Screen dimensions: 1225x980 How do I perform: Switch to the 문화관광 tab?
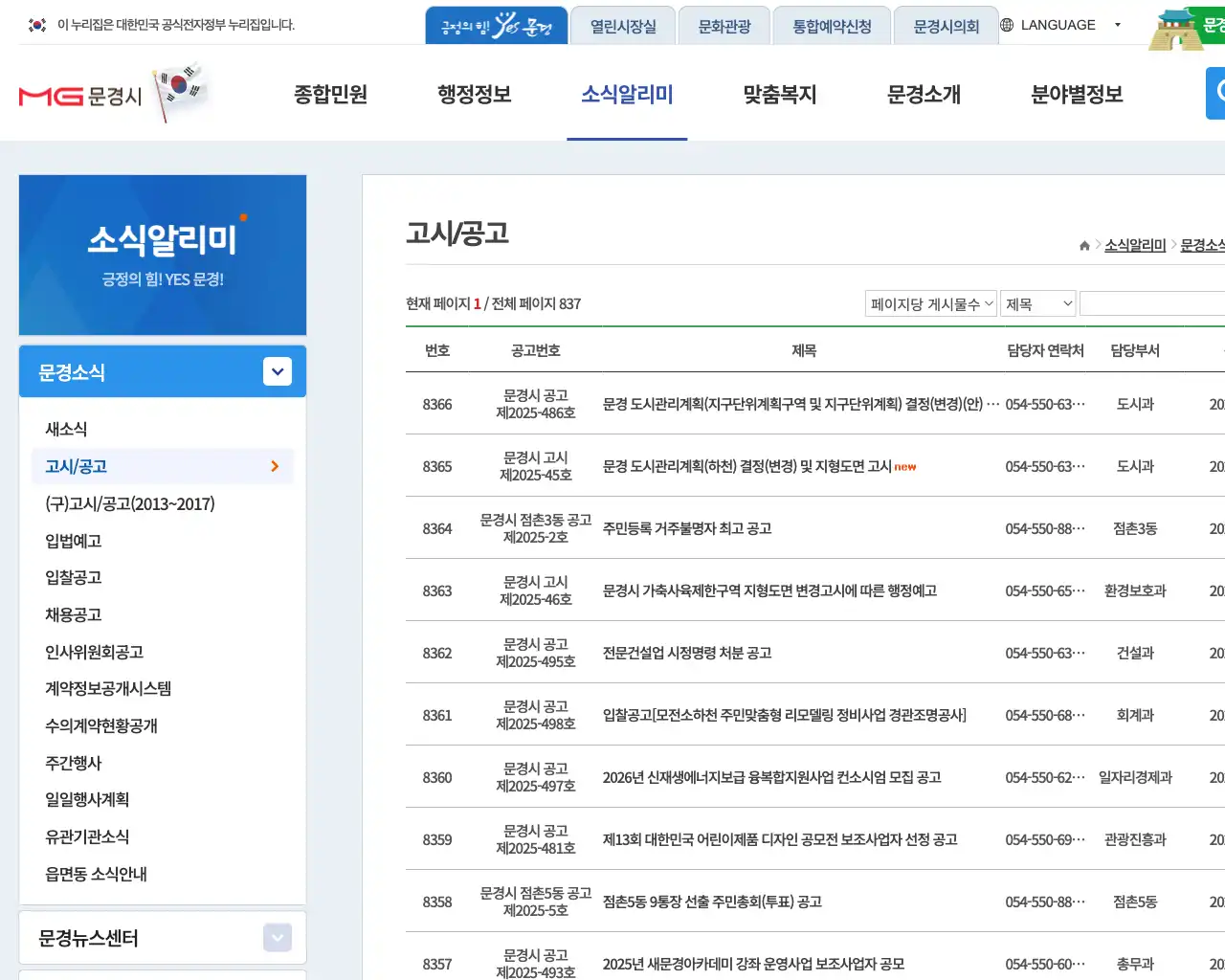click(724, 26)
